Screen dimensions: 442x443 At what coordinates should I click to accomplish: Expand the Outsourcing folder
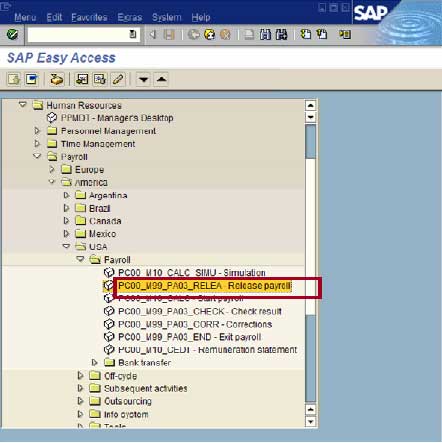(80, 401)
